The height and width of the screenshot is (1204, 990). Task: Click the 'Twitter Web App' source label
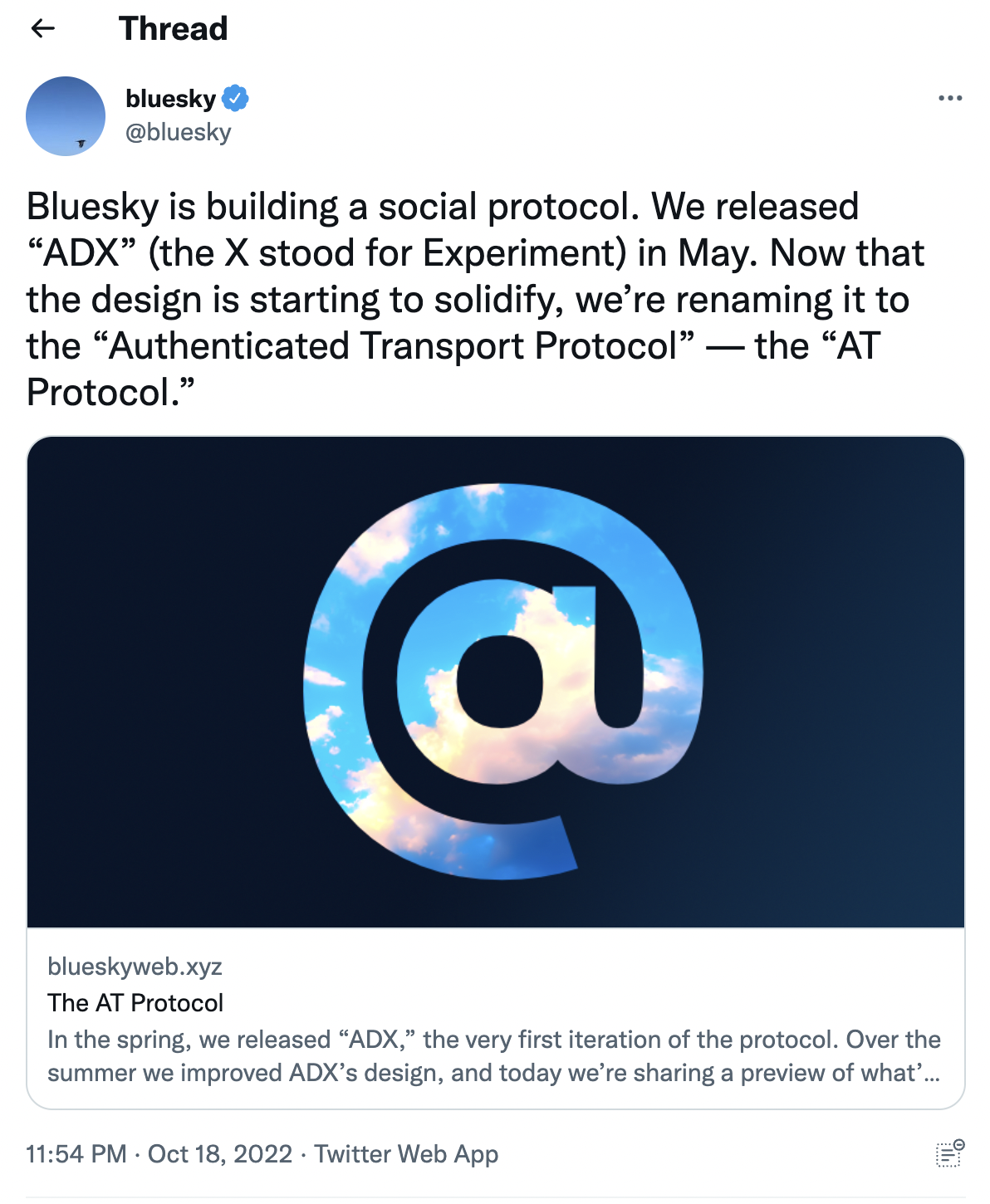click(x=407, y=1154)
